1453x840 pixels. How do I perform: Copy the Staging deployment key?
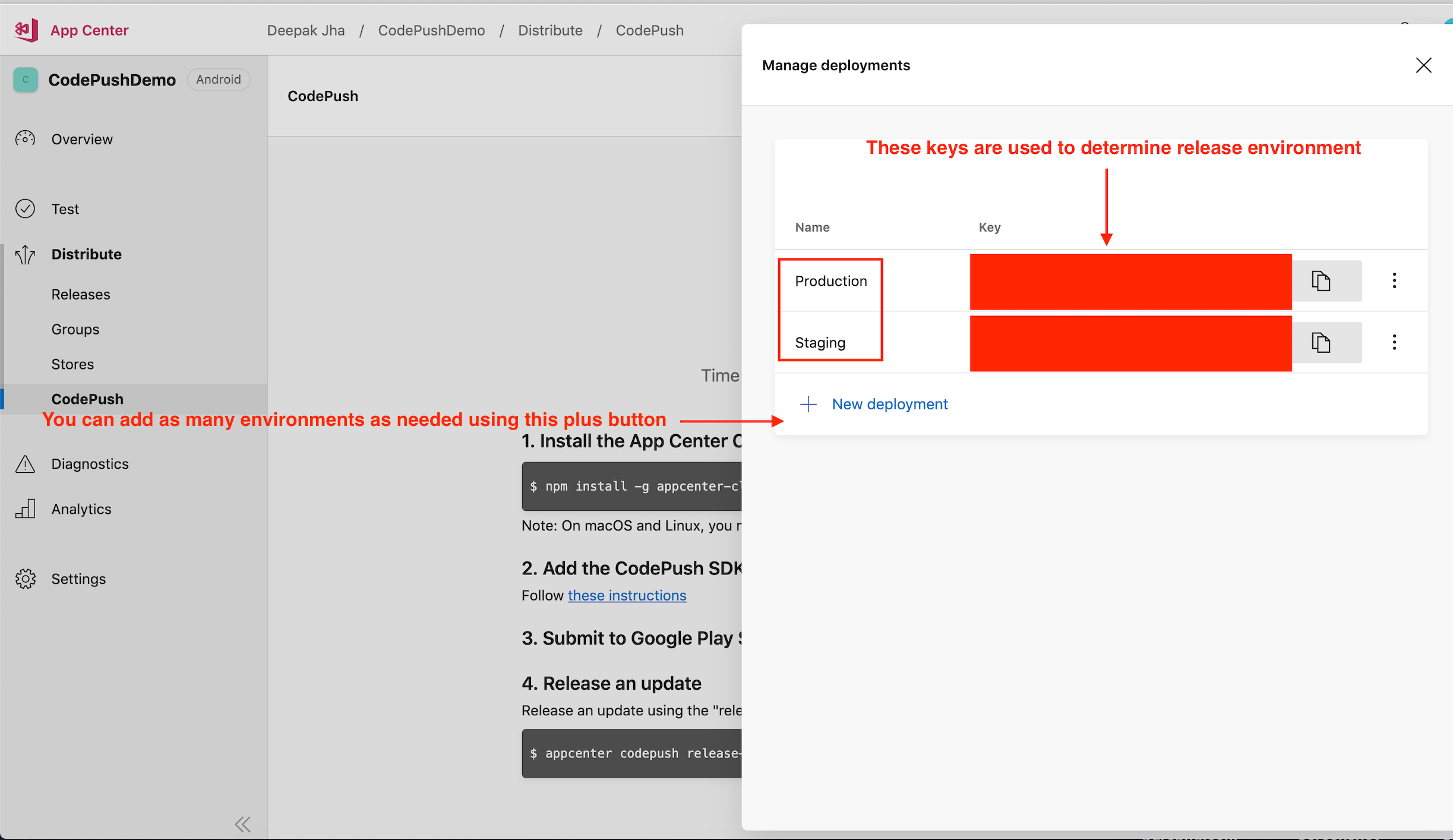(x=1321, y=342)
